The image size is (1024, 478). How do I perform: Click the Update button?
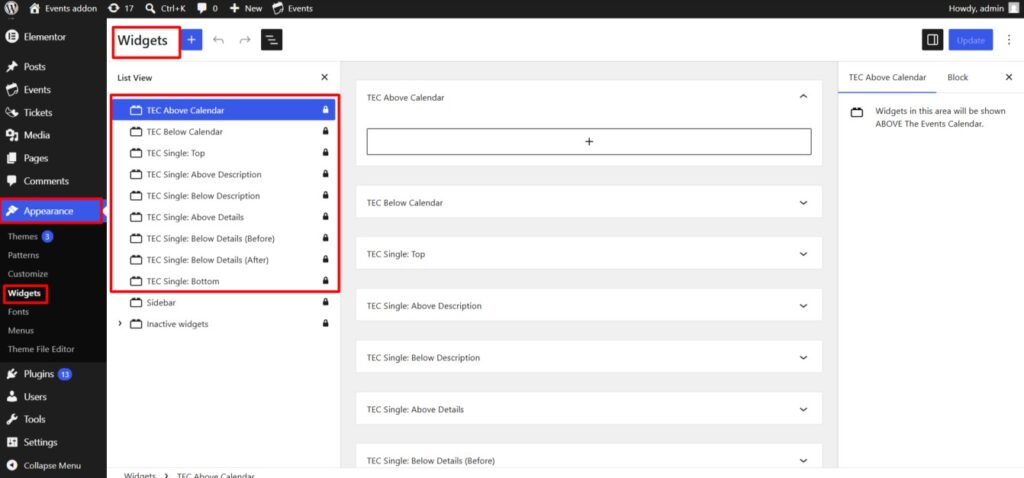coord(970,40)
